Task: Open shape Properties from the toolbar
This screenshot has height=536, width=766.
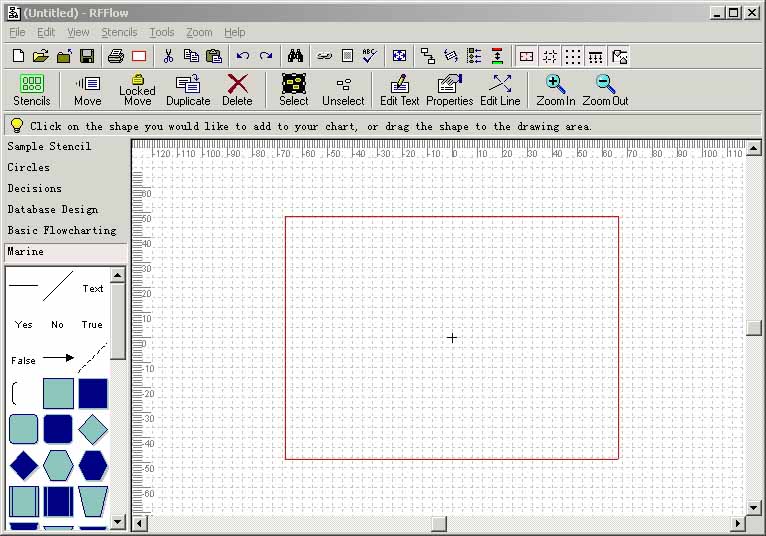Action: tap(449, 90)
